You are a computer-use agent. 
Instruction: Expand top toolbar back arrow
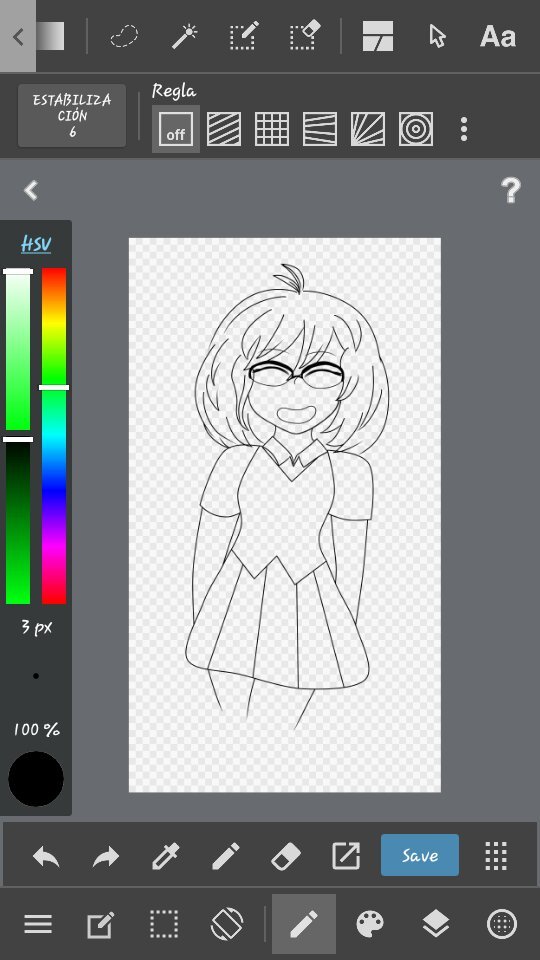[x=18, y=37]
